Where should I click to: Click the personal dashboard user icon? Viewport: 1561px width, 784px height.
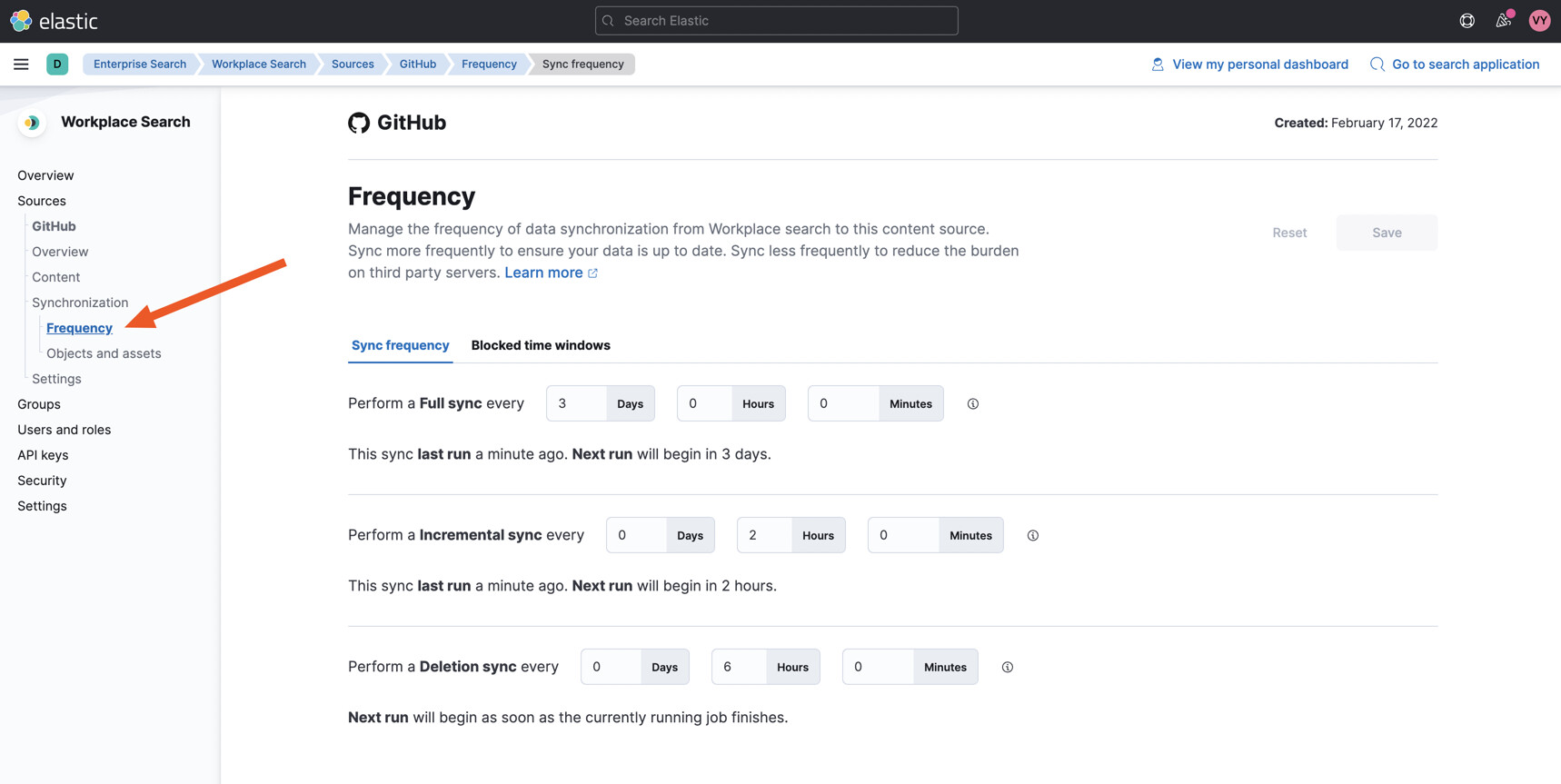click(1158, 64)
